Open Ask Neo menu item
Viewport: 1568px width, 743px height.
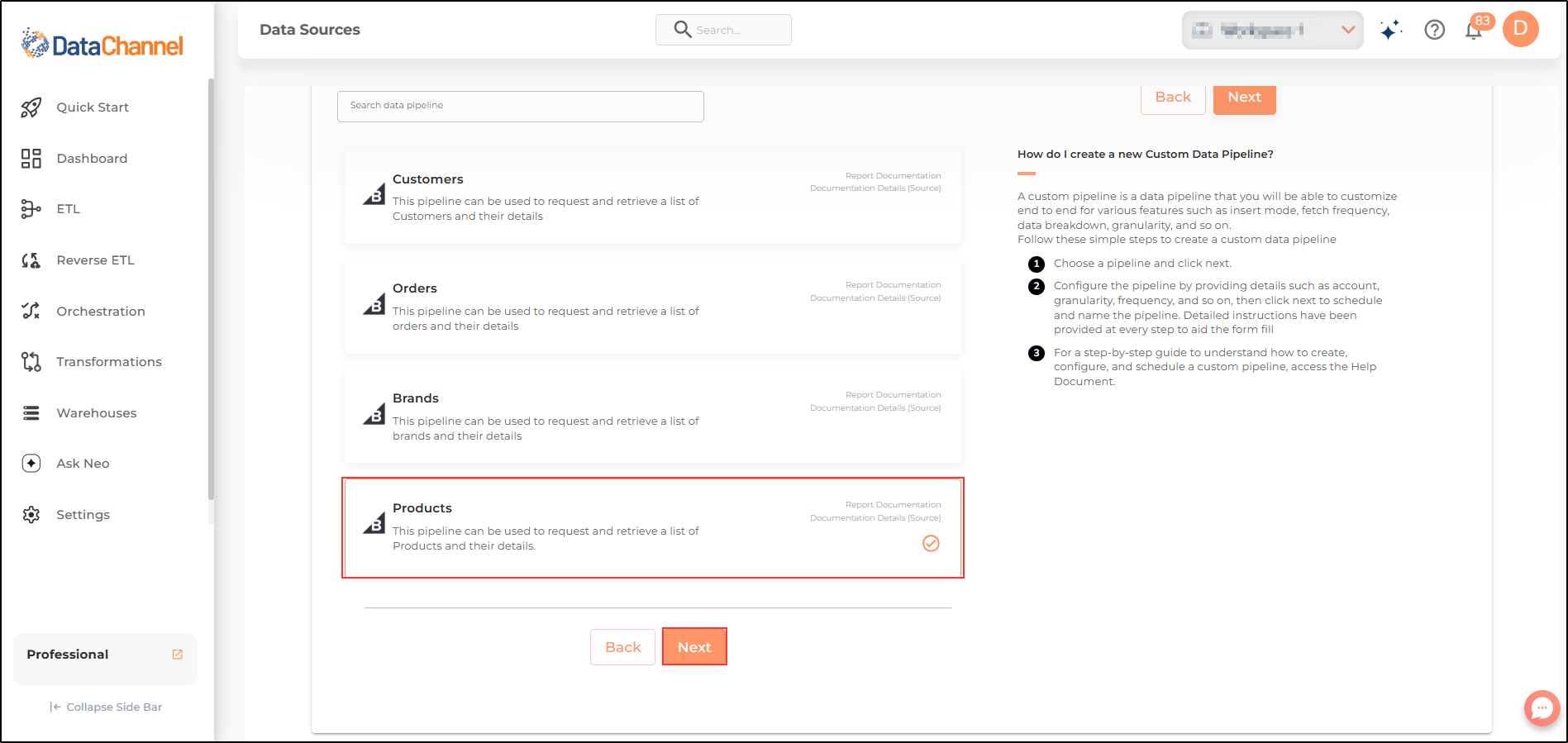click(83, 464)
